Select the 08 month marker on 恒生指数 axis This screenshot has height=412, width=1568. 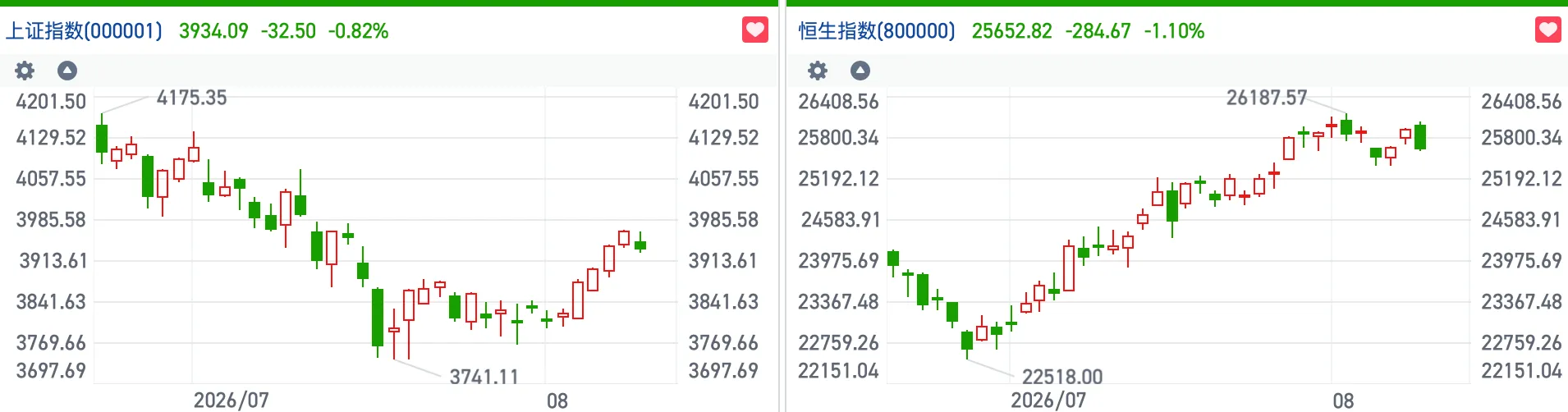click(1343, 401)
